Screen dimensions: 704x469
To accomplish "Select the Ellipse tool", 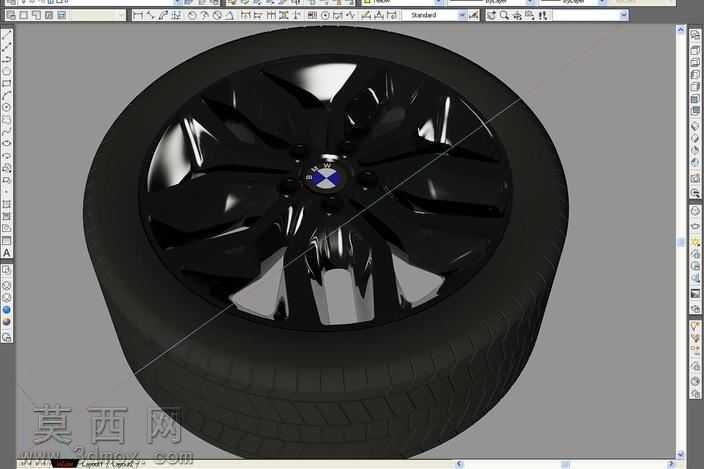I will pyautogui.click(x=6, y=144).
